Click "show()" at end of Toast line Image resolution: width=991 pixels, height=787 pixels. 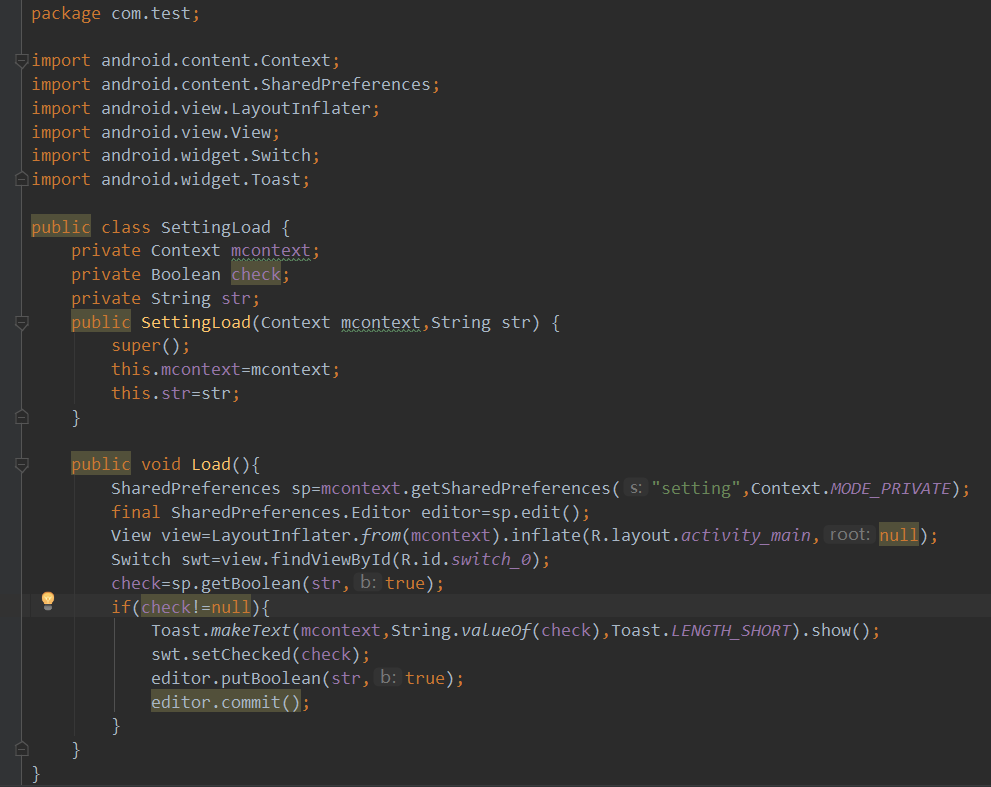pos(841,630)
